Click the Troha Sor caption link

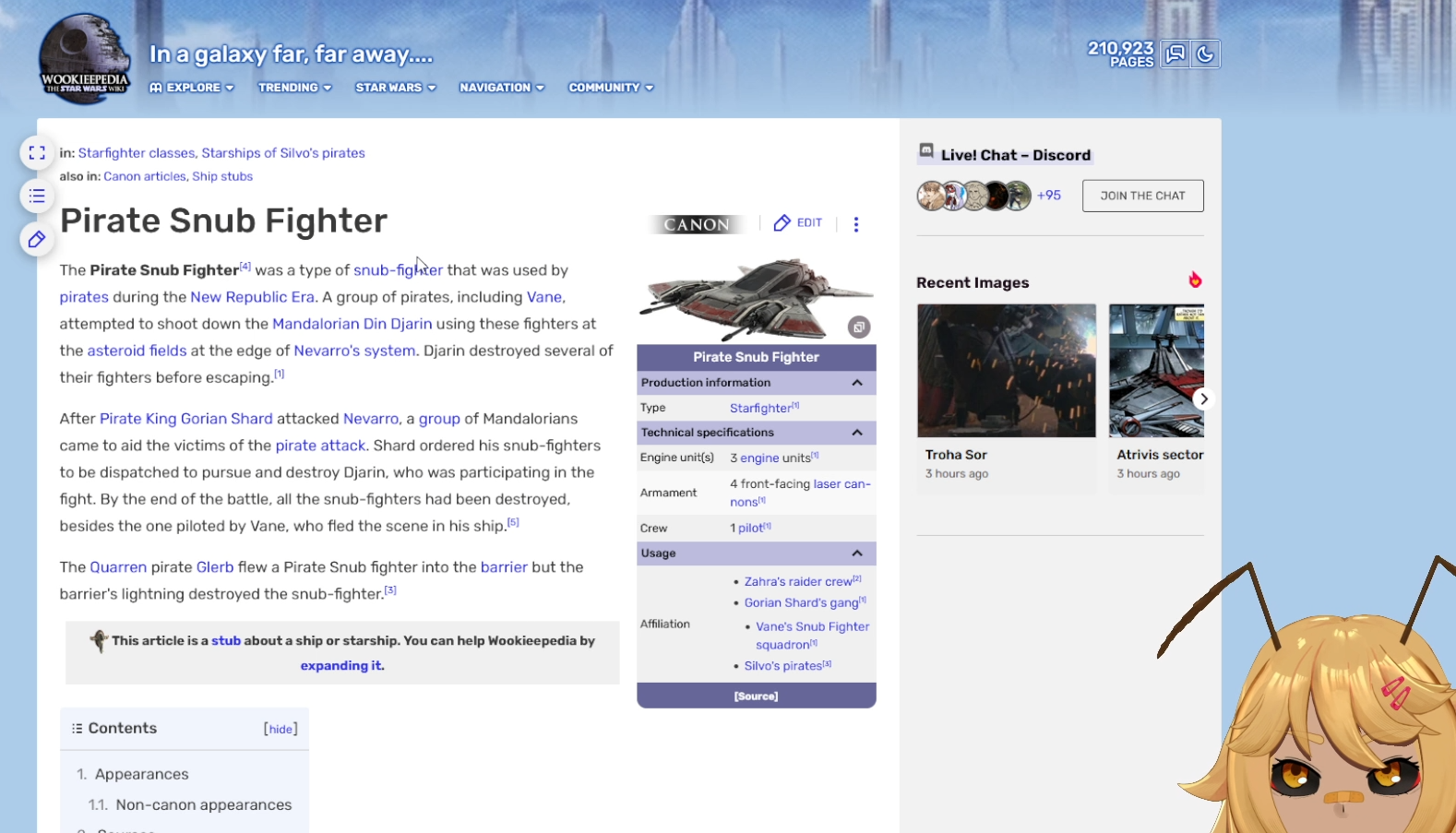click(x=956, y=455)
